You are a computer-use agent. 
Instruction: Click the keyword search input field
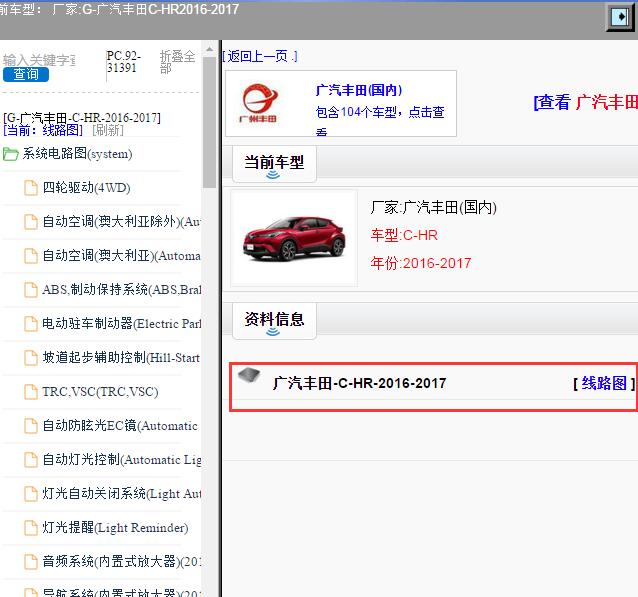(39, 60)
